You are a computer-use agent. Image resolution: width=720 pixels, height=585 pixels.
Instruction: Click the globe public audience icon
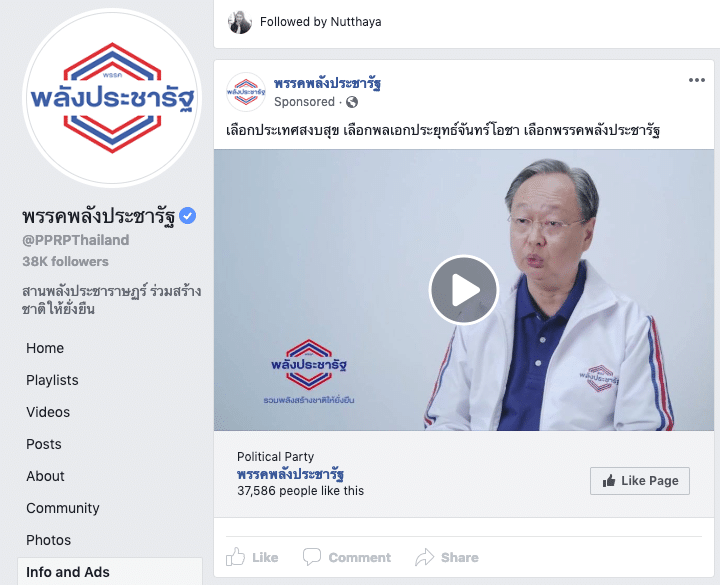[x=352, y=102]
